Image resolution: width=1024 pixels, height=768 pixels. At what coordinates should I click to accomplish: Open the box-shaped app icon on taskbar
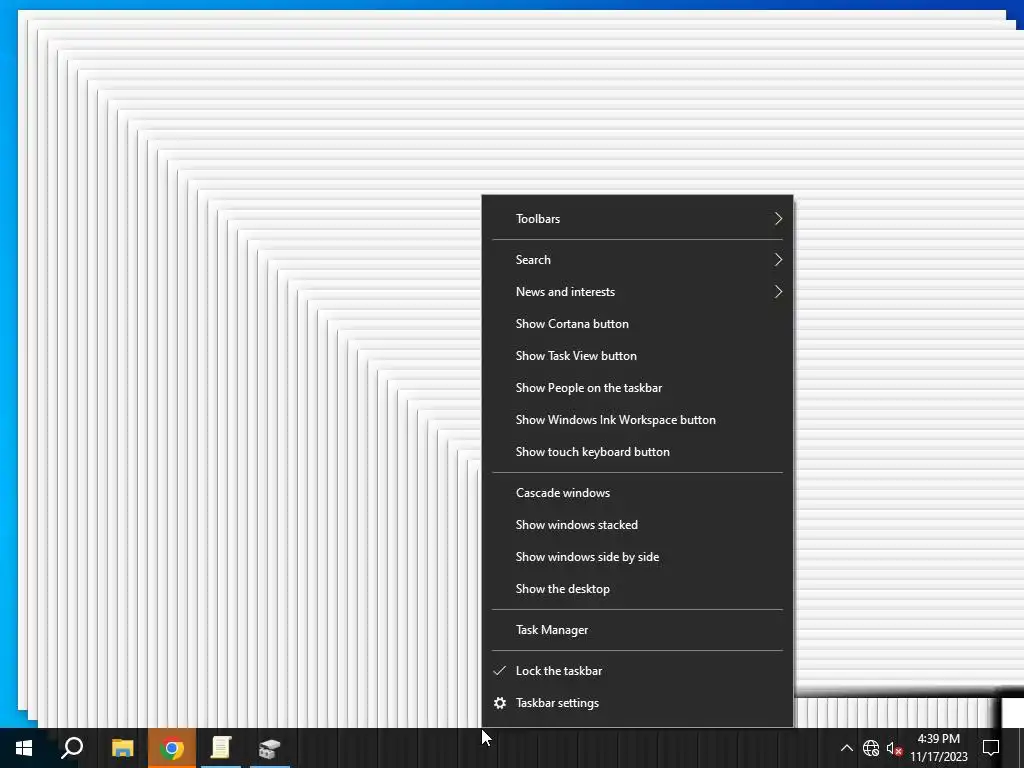tap(270, 748)
